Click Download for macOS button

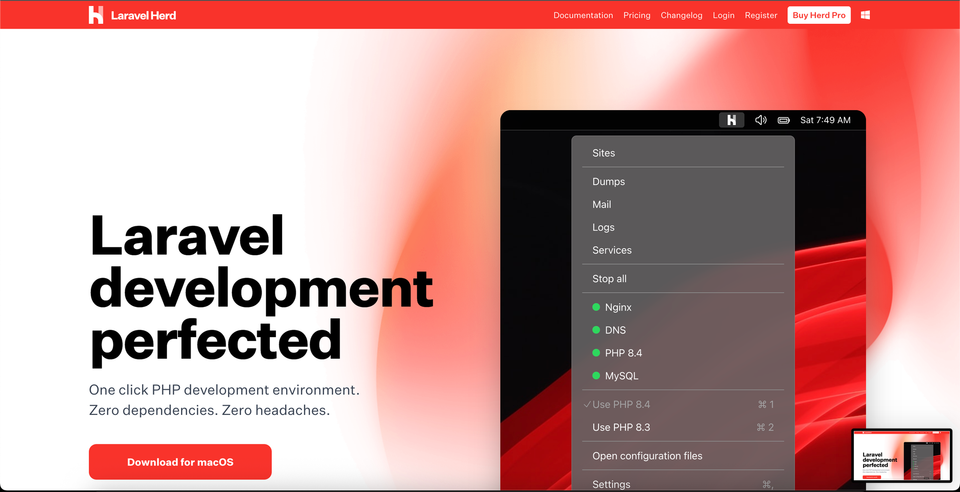[x=180, y=462]
